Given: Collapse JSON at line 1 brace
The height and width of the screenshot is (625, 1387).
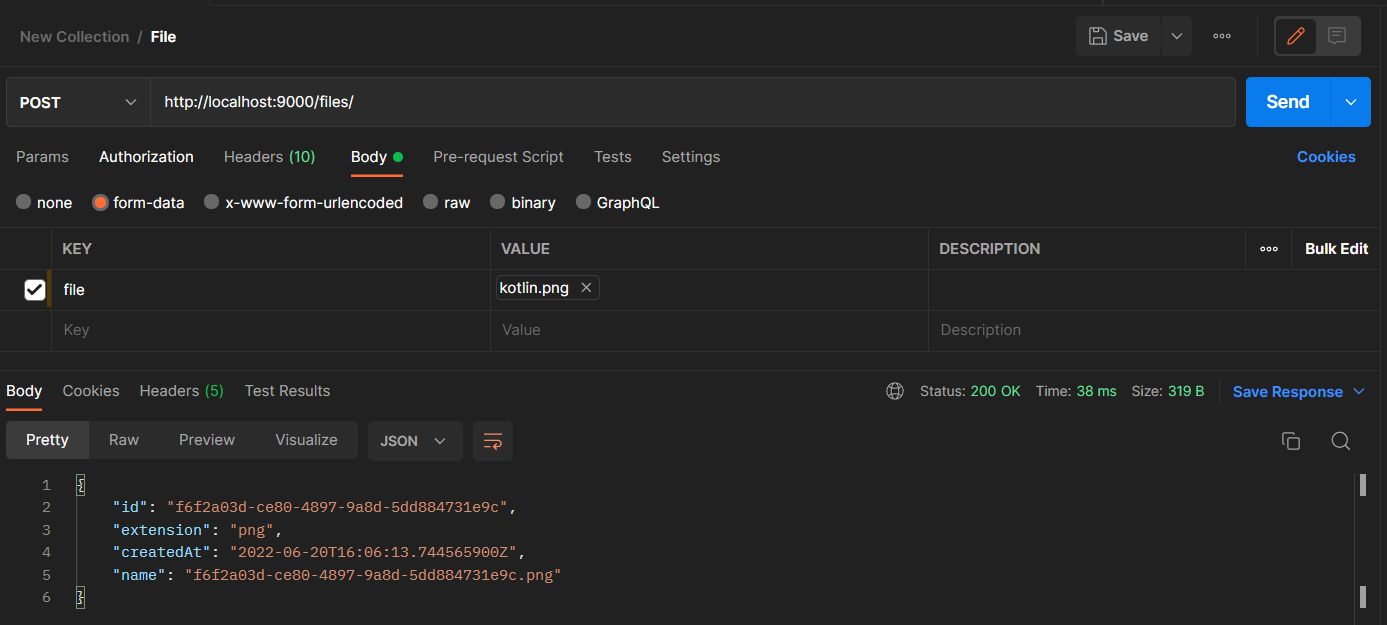Looking at the screenshot, I should [81, 486].
